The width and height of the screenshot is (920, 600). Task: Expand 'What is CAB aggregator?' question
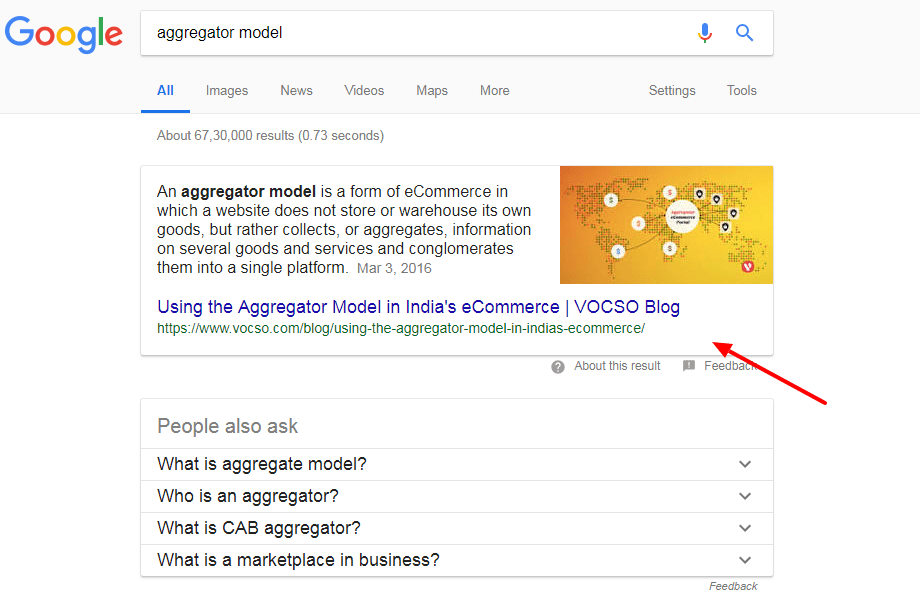(456, 528)
